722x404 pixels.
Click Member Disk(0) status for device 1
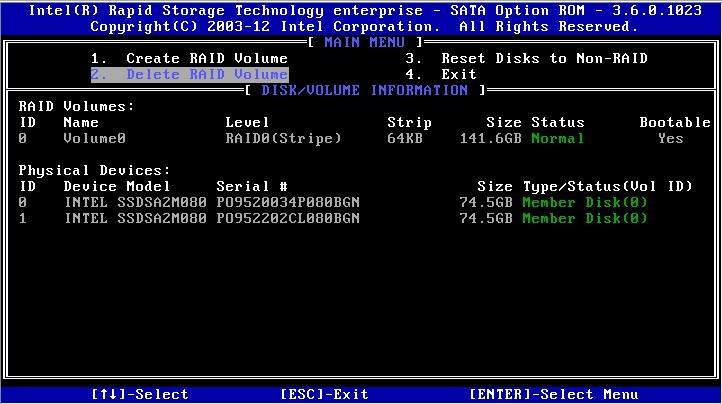pos(585,218)
